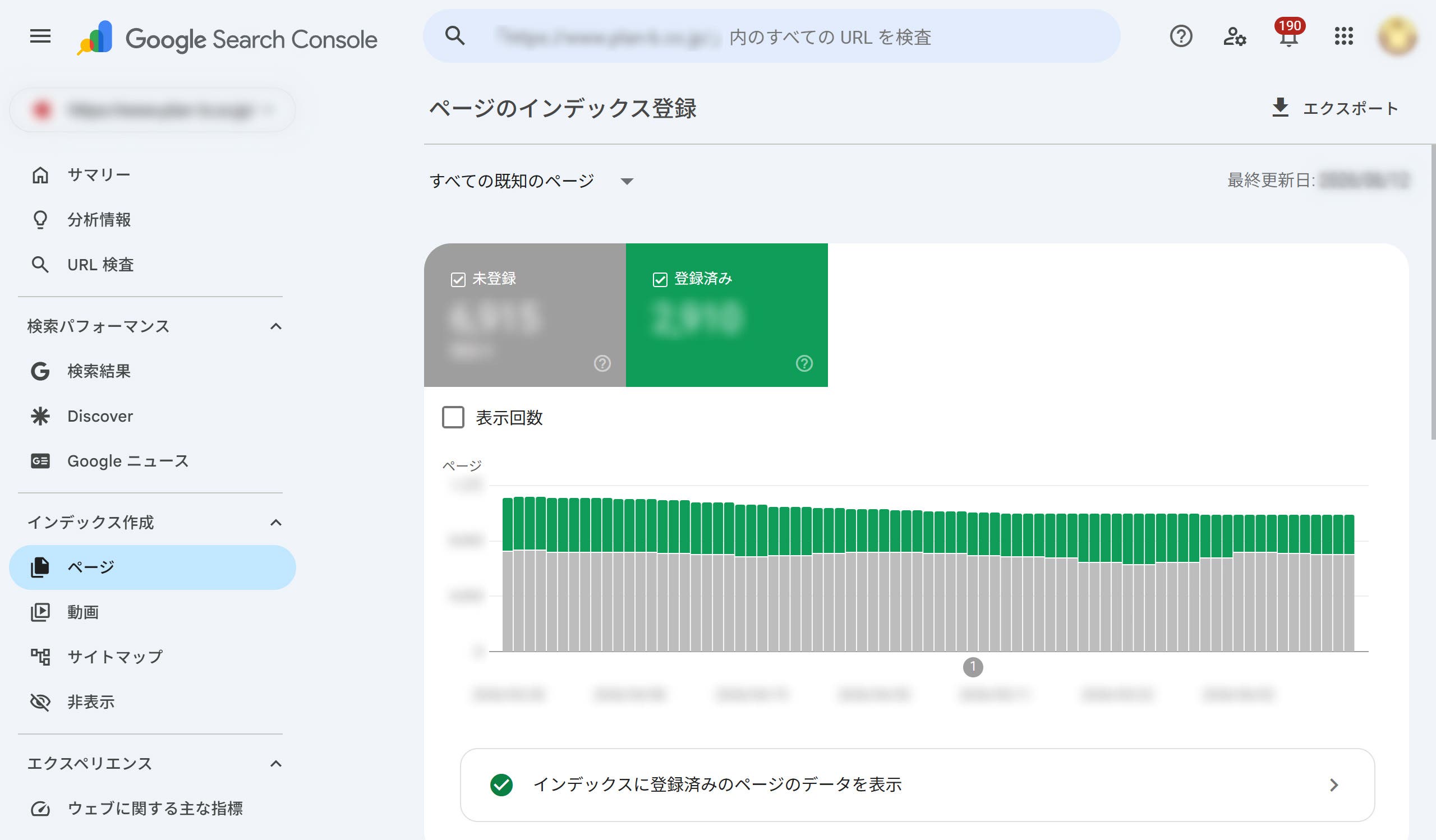Viewport: 1436px width, 840px height.
Task: Go to サマリー in sidebar
Action: [x=153, y=175]
